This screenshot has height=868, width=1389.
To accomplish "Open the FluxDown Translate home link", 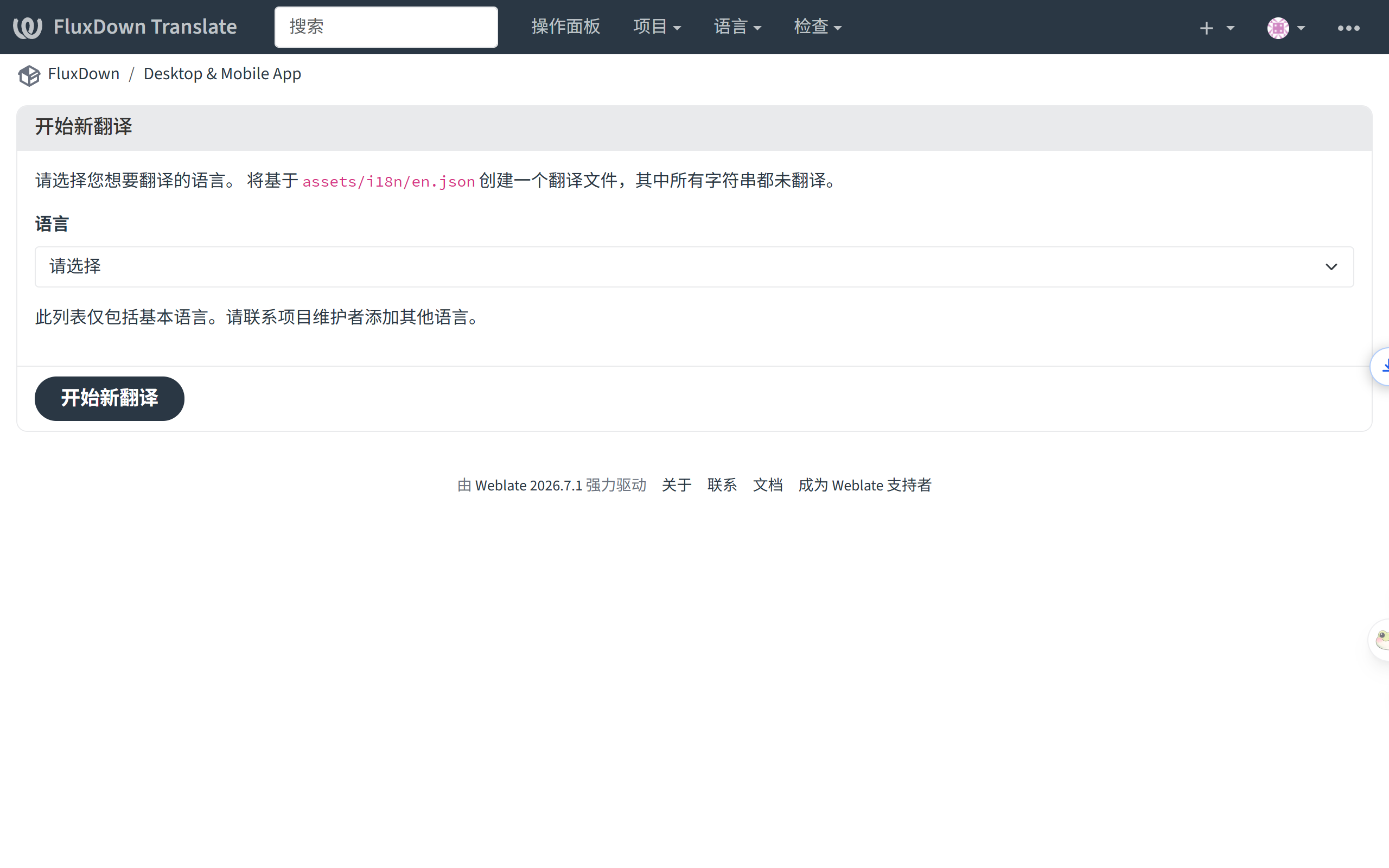I will (145, 27).
